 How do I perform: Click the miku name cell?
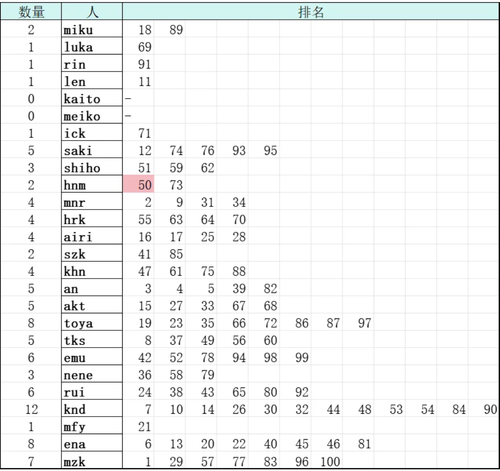[x=92, y=30]
